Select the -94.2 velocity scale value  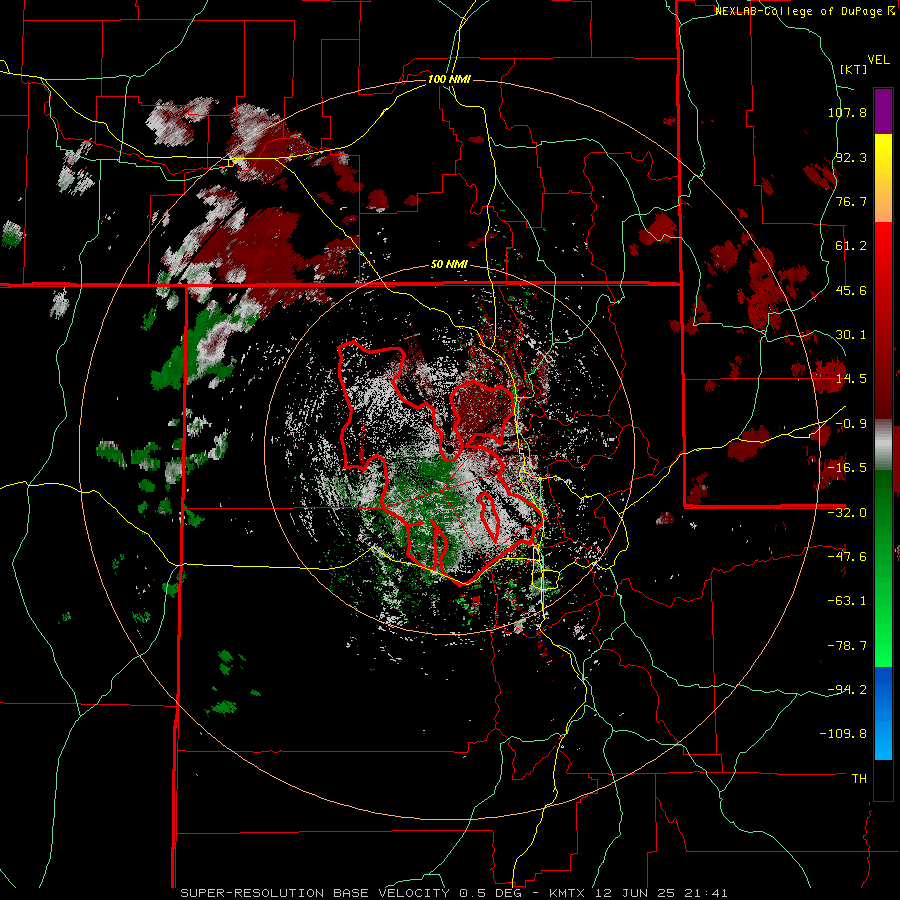847,690
